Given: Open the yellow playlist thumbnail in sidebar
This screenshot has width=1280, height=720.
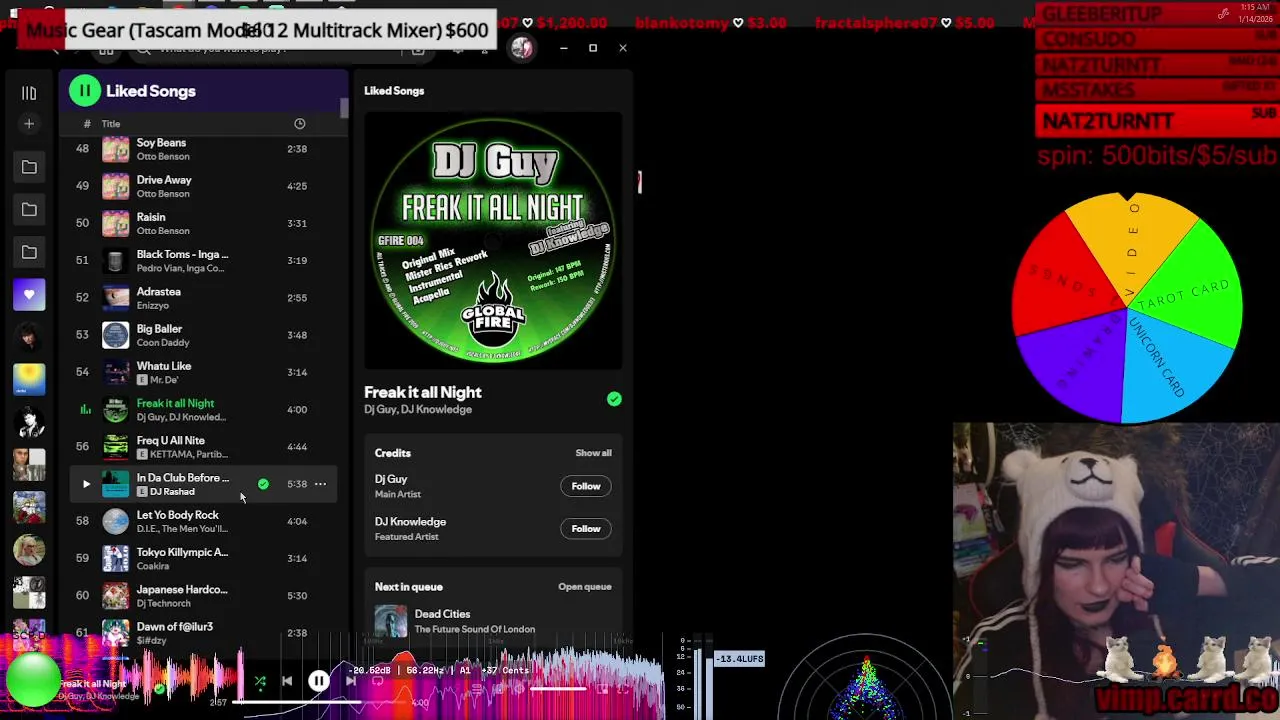Looking at the screenshot, I should click(29, 379).
